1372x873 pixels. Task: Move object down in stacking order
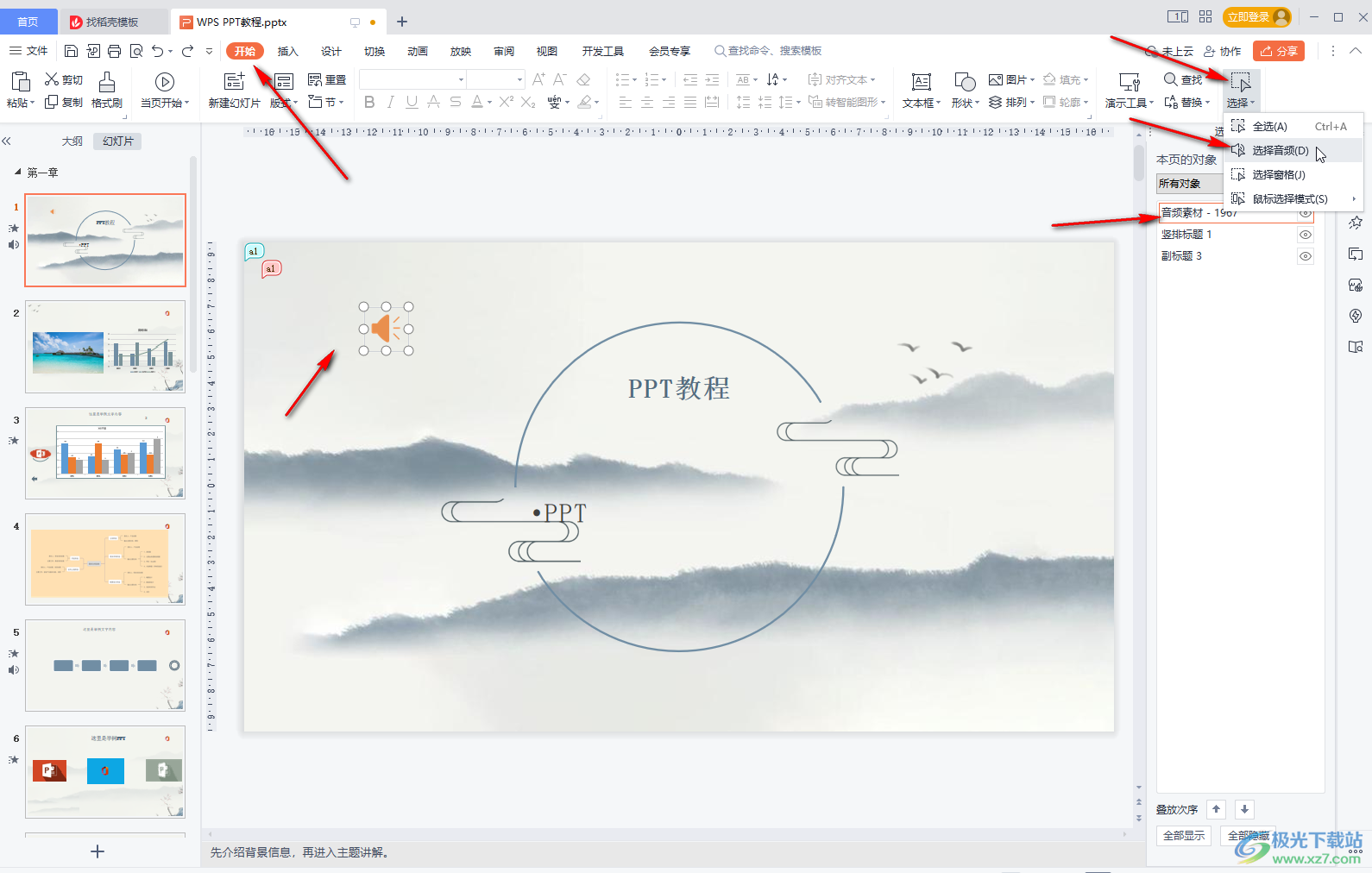tap(1244, 809)
